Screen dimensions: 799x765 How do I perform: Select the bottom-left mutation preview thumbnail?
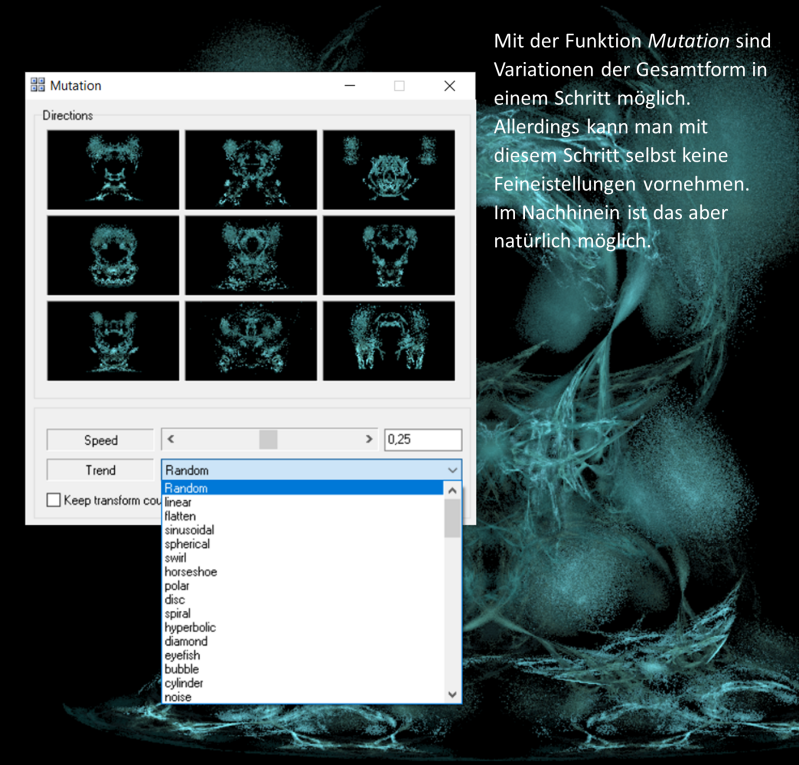pyautogui.click(x=113, y=341)
